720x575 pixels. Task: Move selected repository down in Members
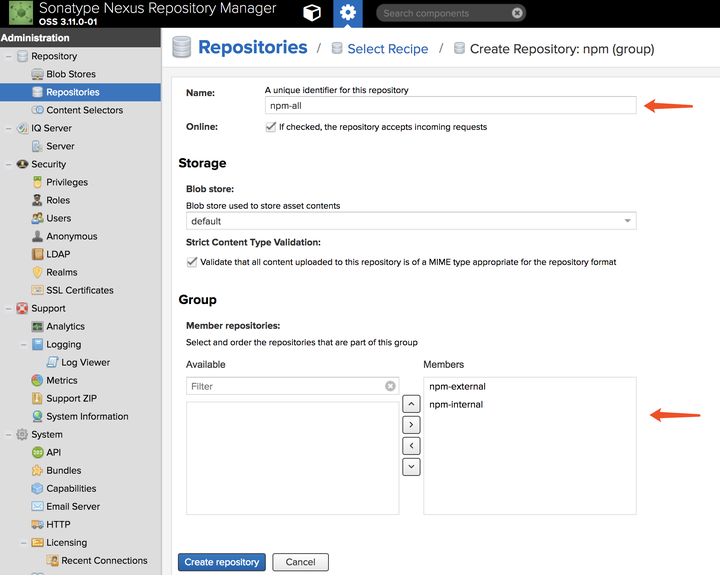click(x=411, y=466)
